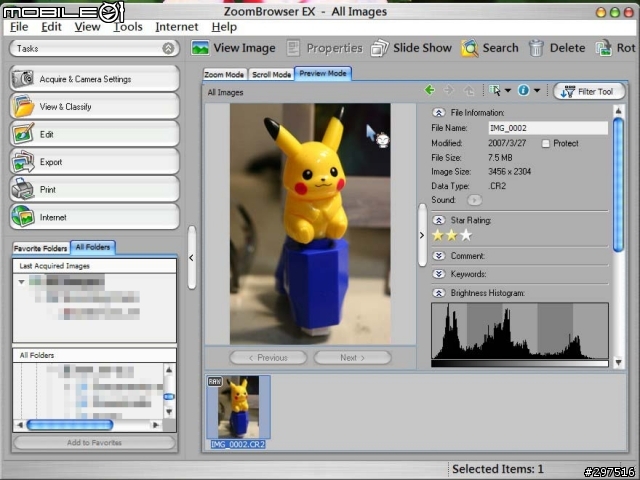The width and height of the screenshot is (640, 480).
Task: Switch to Zoom Mode tab
Action: 224,74
